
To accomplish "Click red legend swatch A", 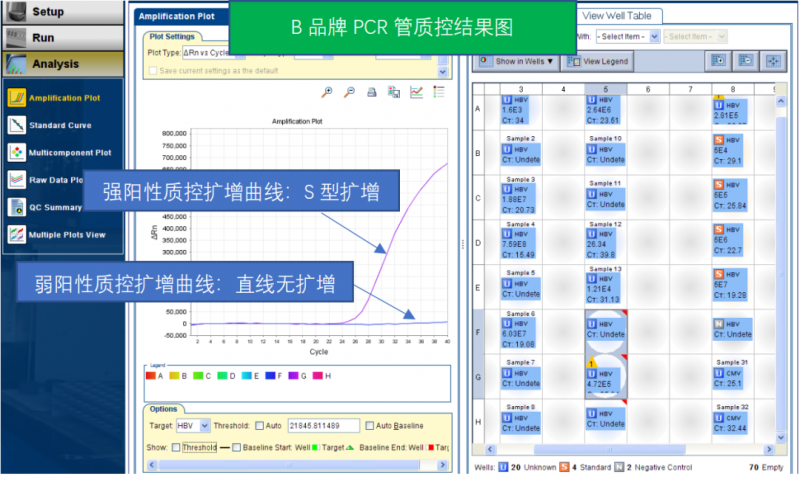I will (x=151, y=376).
